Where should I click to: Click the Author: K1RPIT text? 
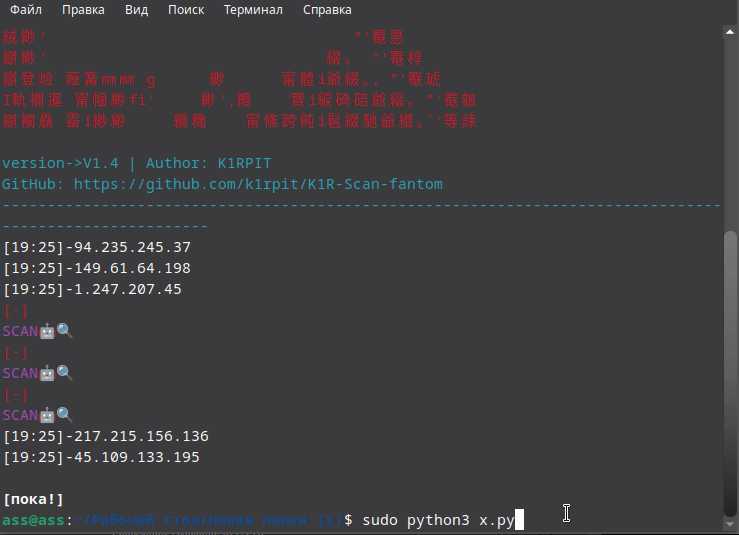pos(209,163)
